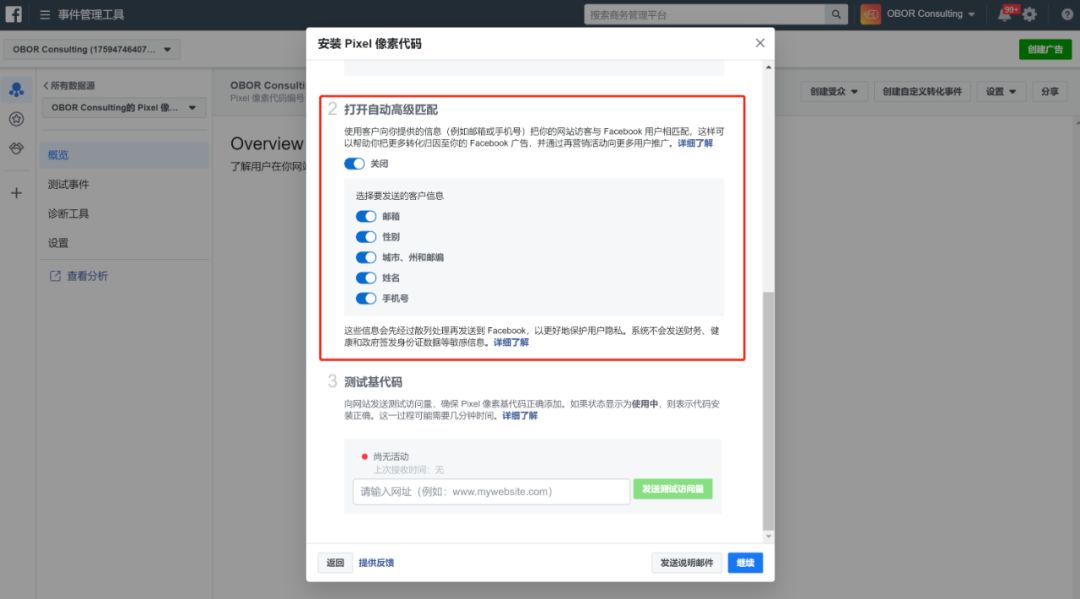Click the 提供反馈 link
This screenshot has width=1080, height=599.
click(x=376, y=563)
